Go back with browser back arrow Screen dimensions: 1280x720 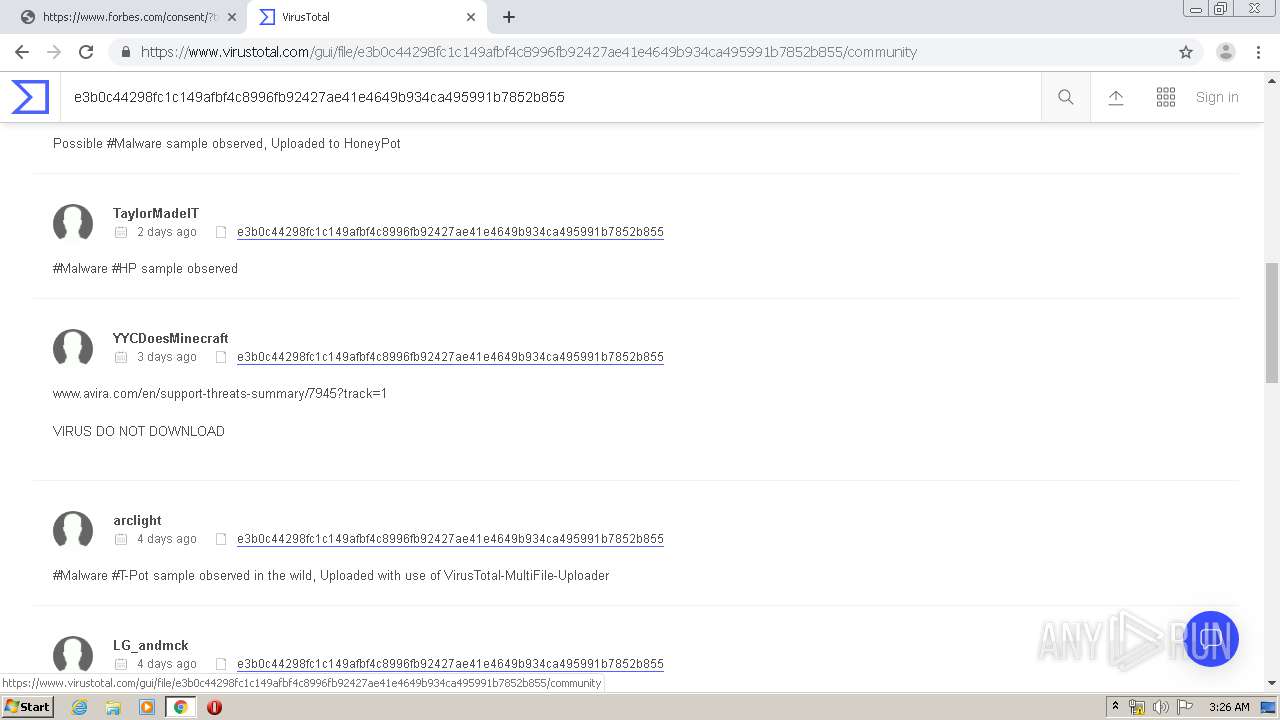click(22, 52)
